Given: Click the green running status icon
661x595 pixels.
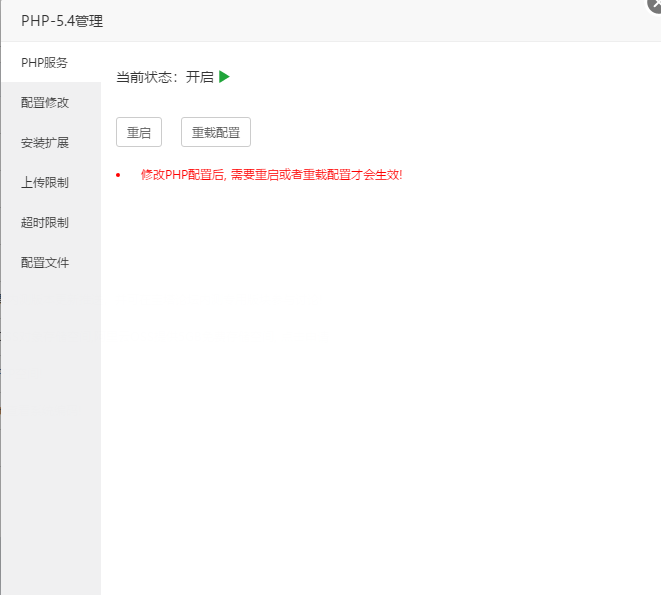Looking at the screenshot, I should 224,77.
